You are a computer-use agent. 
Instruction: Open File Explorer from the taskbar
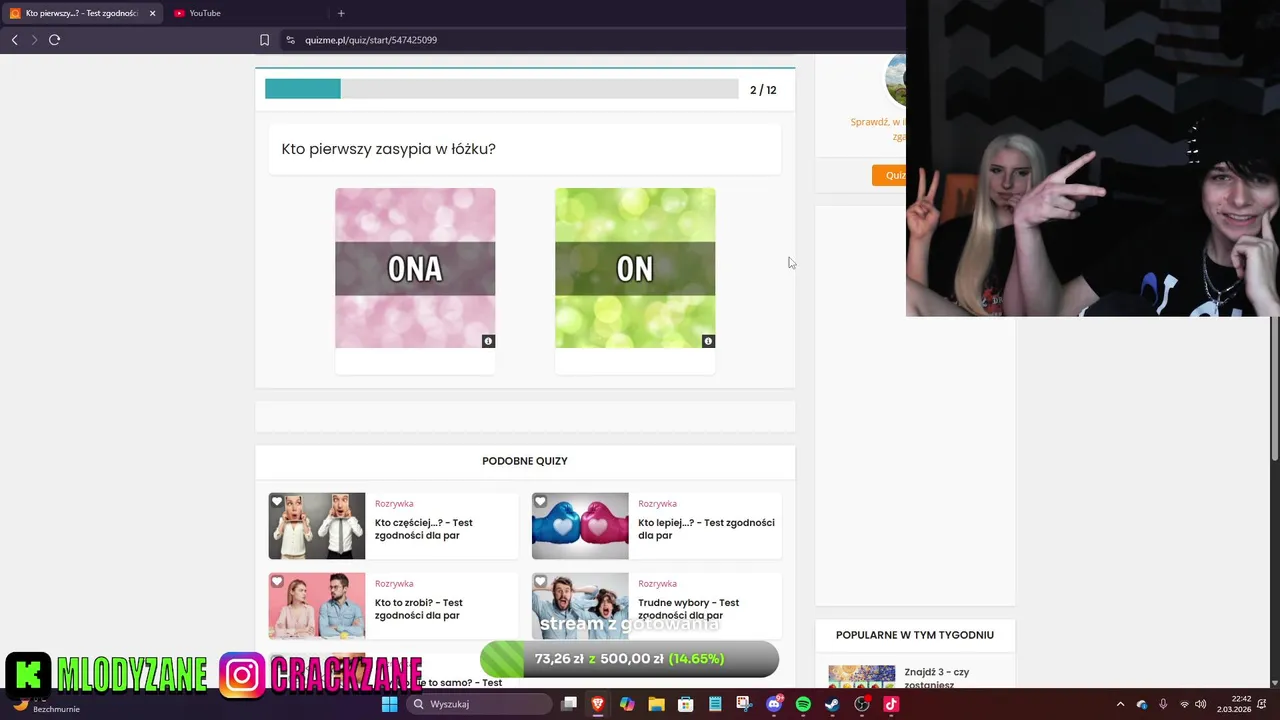[656, 704]
